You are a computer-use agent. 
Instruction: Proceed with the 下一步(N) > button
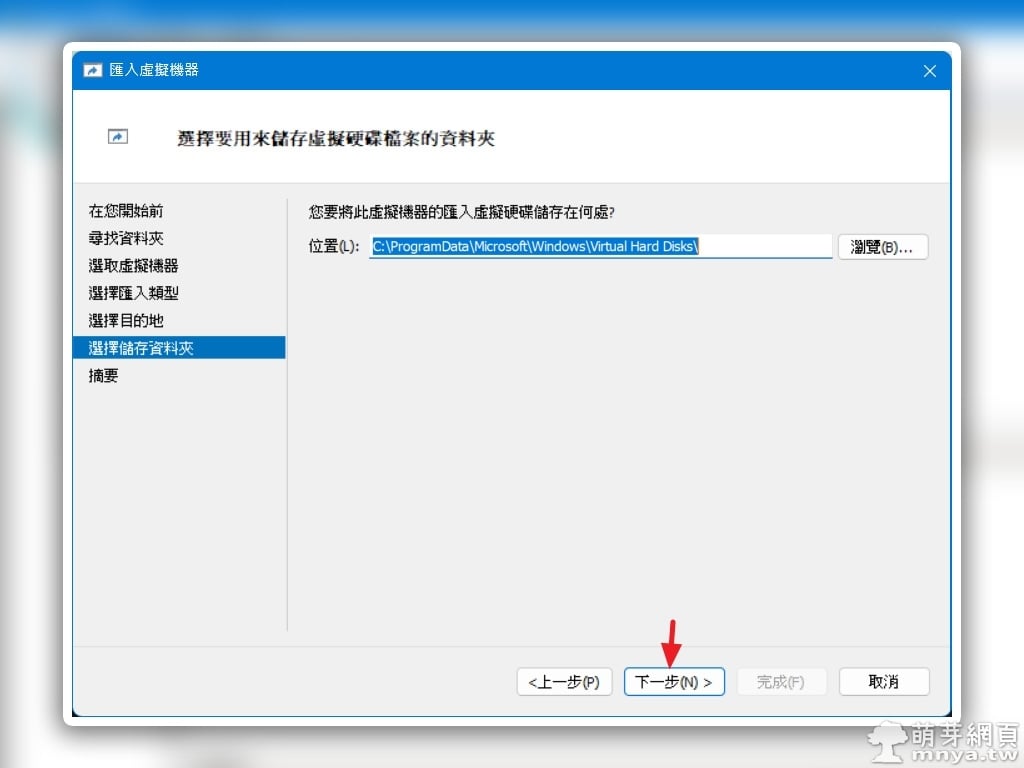coord(674,682)
